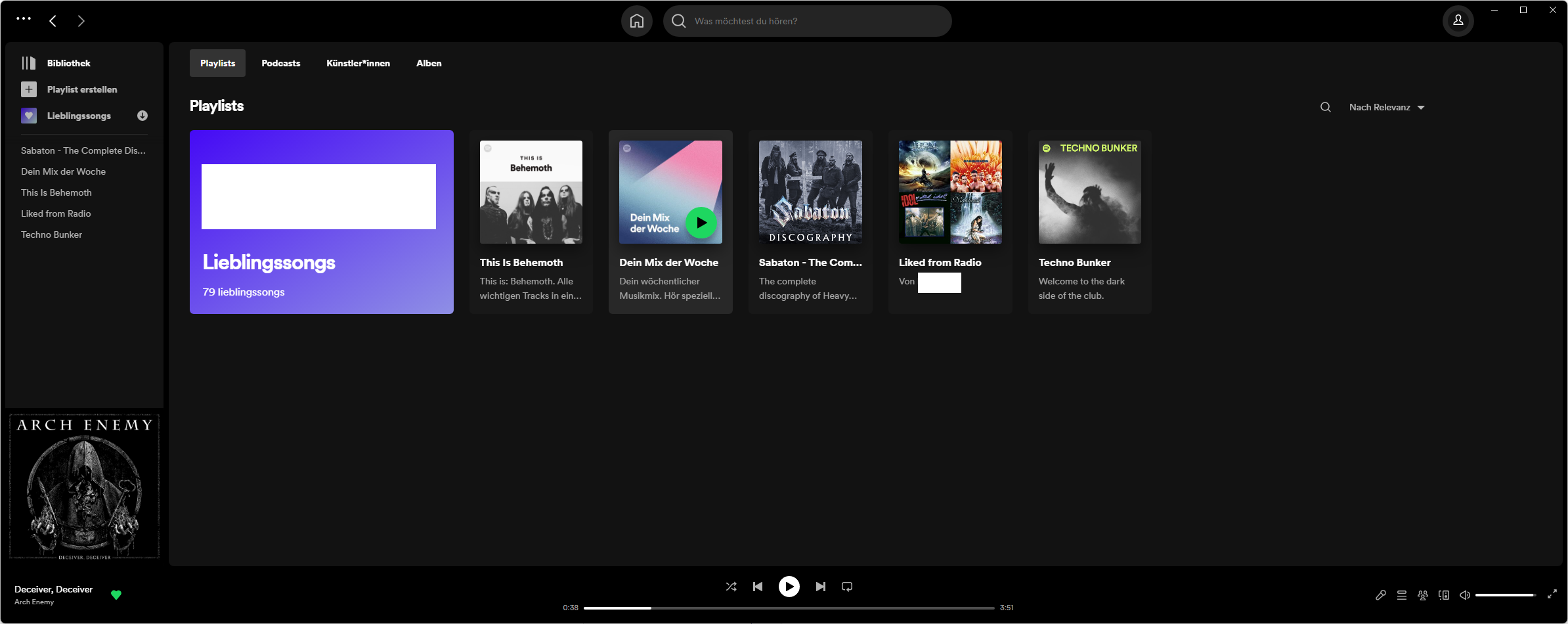
Task: Open the Techno Bunker playlist thumbnail
Action: pyautogui.click(x=1089, y=192)
